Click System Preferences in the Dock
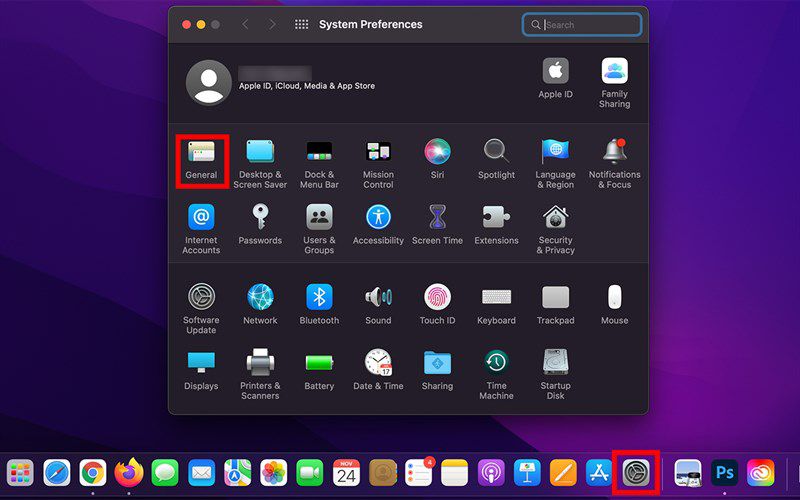This screenshot has width=800, height=500. click(636, 473)
